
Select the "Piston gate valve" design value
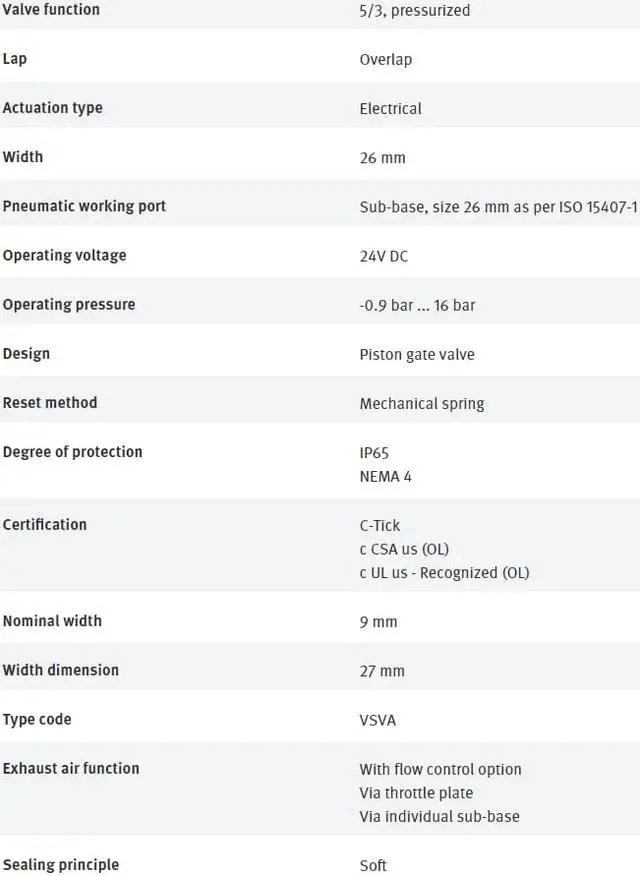click(x=417, y=354)
